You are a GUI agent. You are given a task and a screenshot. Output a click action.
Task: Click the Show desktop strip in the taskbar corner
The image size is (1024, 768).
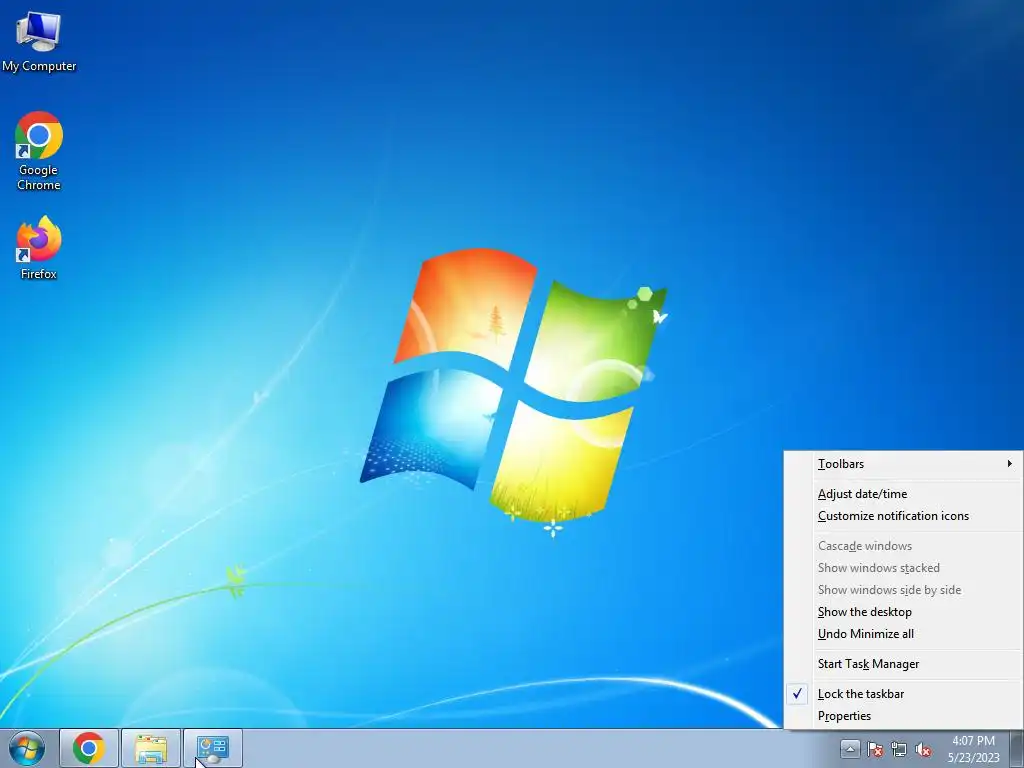point(1017,748)
